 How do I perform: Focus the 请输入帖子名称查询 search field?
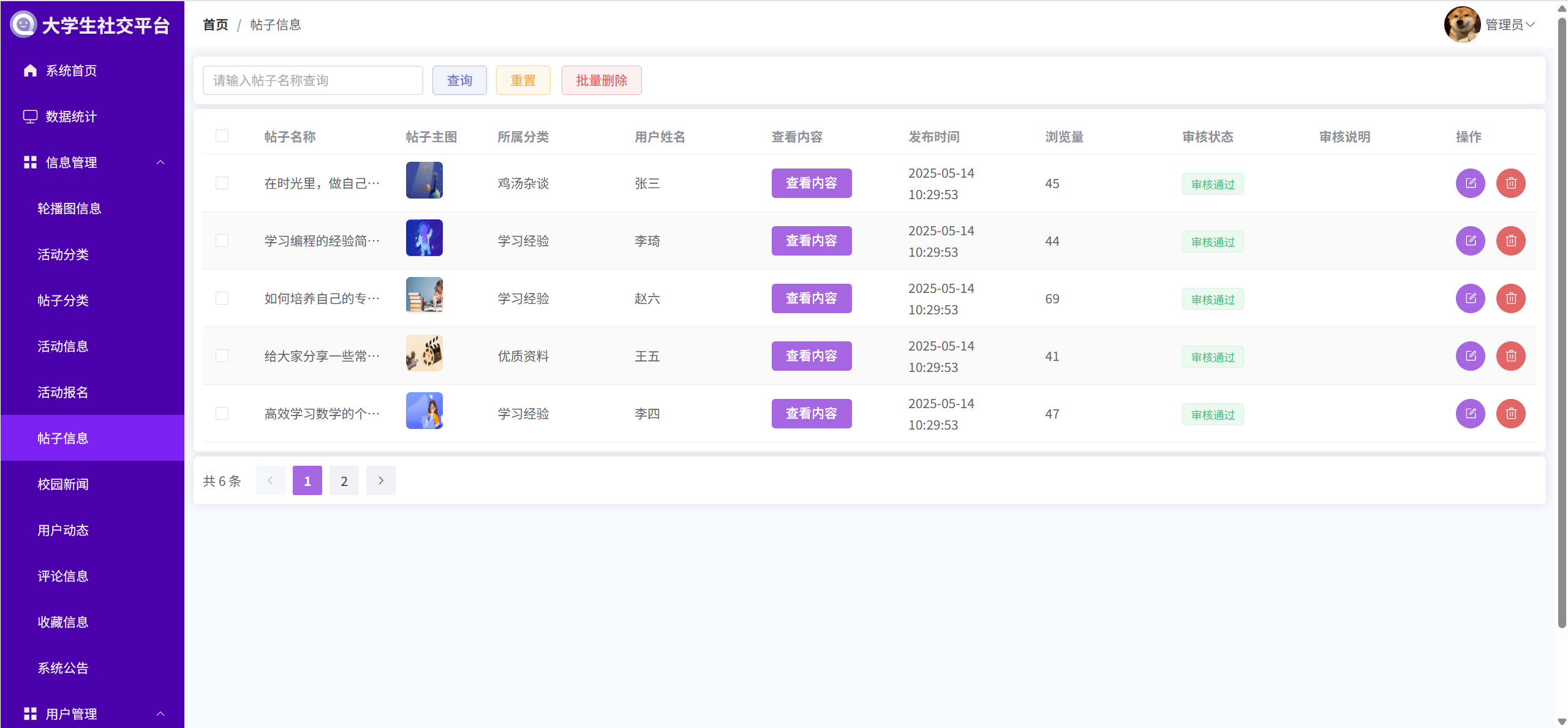pos(312,80)
